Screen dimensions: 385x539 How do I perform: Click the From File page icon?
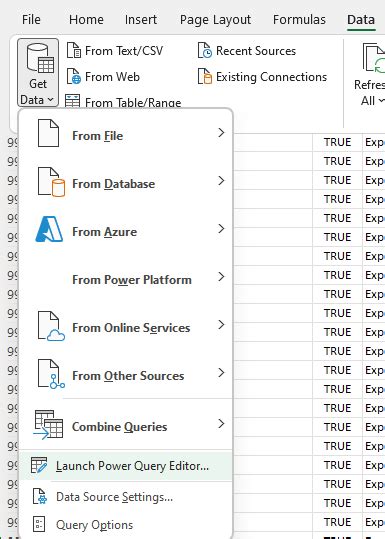[x=48, y=133]
